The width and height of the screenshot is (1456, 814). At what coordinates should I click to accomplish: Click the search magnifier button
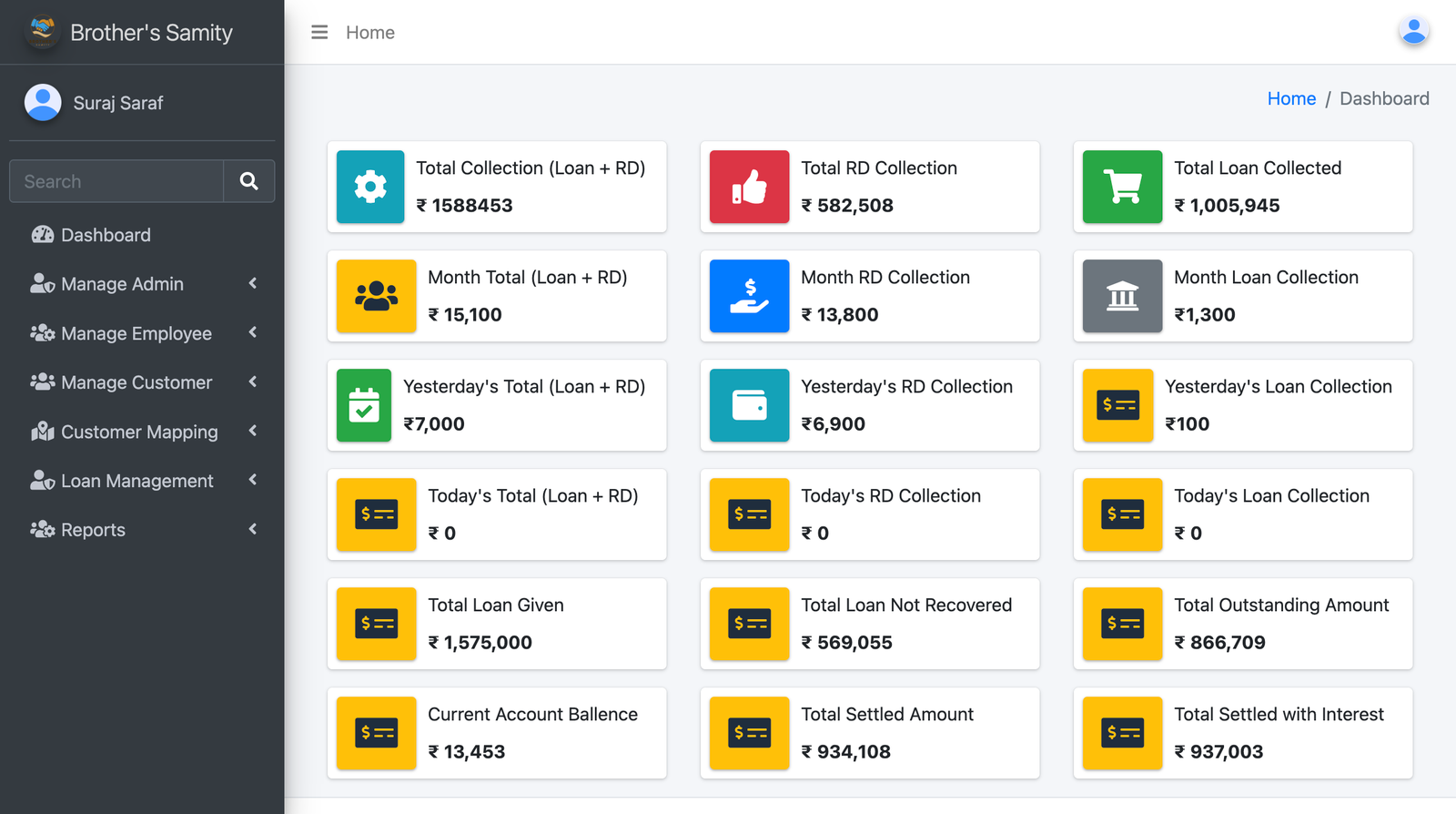coord(248,181)
